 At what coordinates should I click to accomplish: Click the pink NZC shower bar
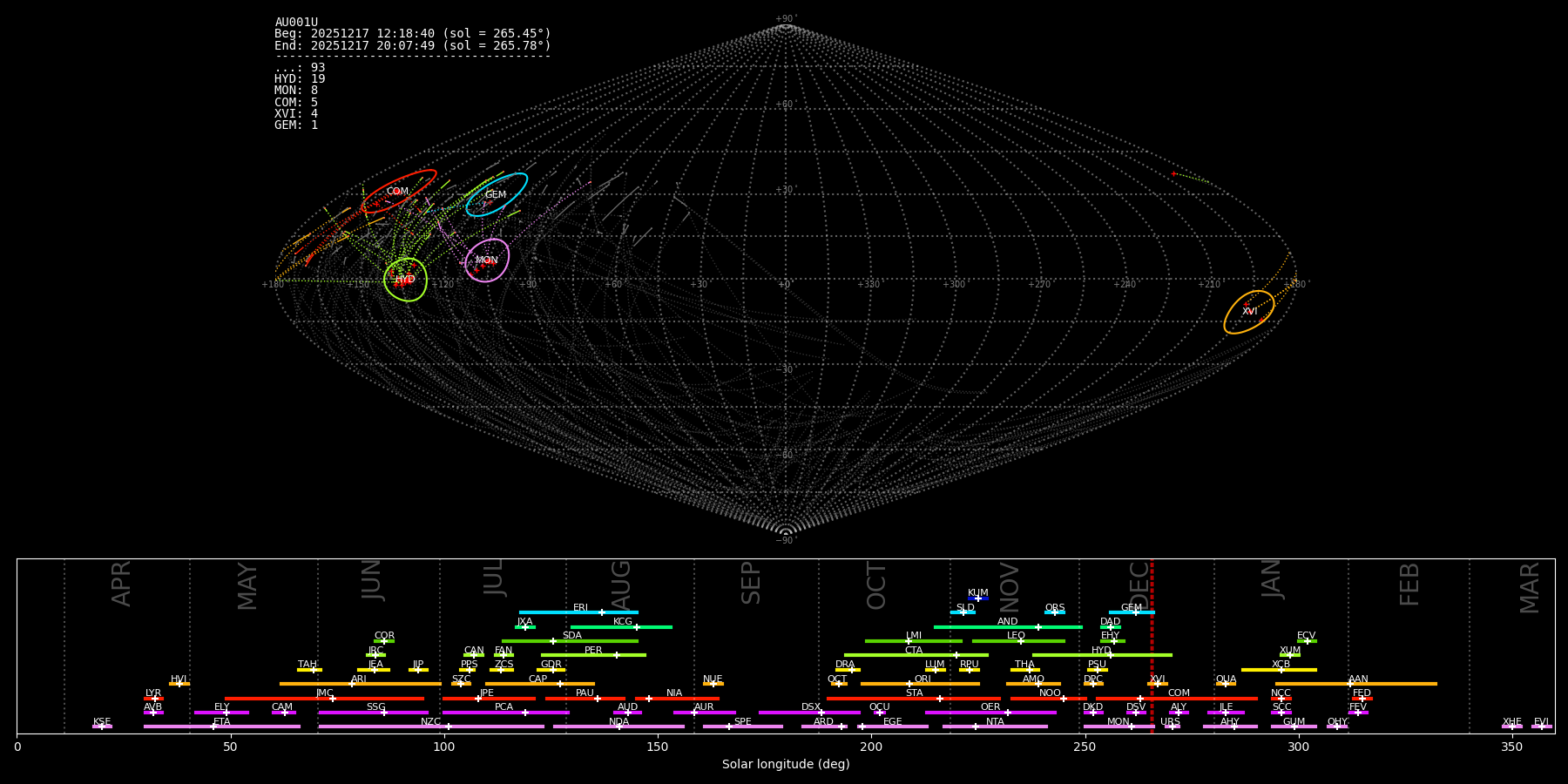pos(431,727)
